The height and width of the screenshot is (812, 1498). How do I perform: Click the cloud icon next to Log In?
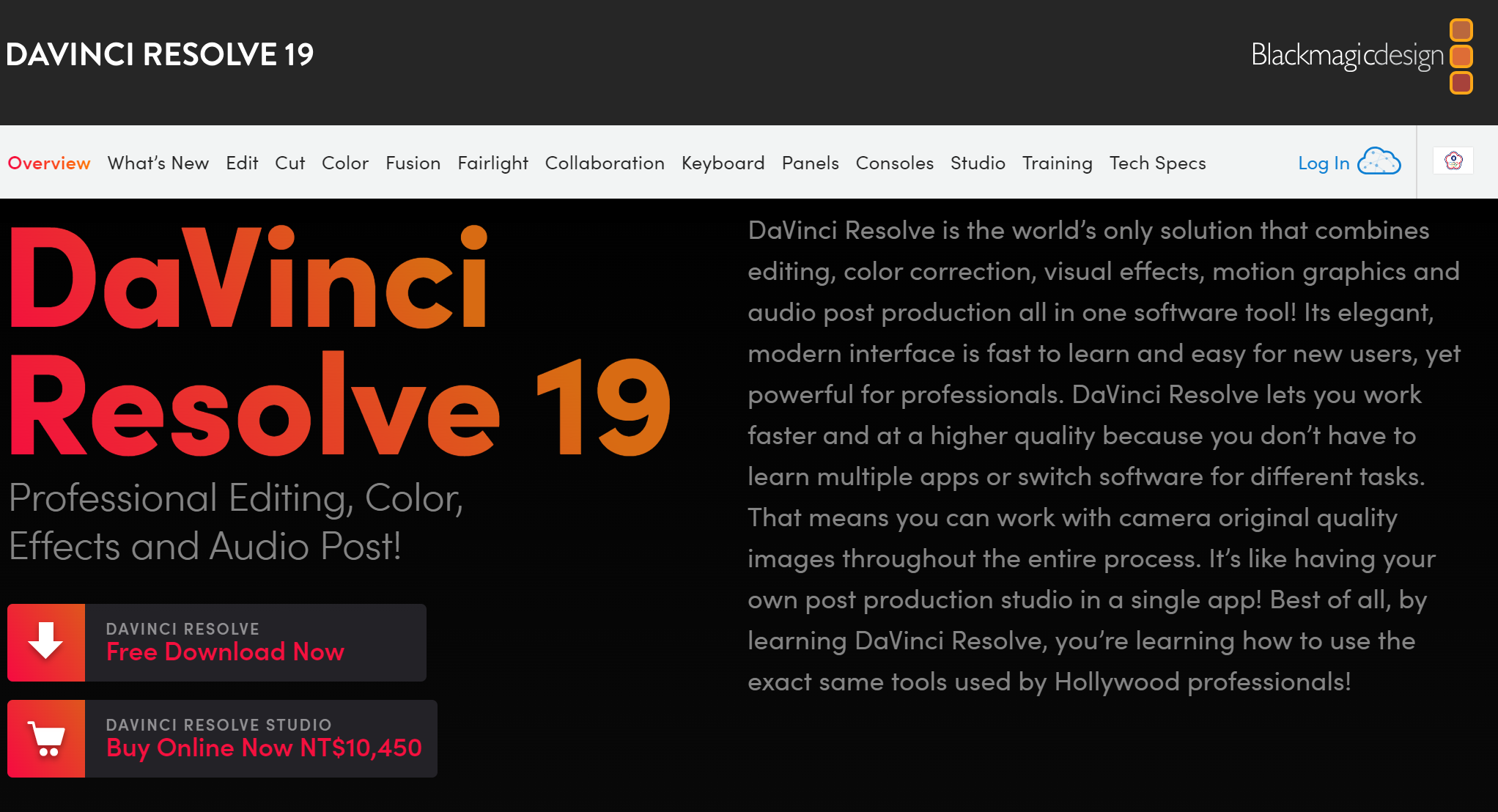[x=1379, y=162]
